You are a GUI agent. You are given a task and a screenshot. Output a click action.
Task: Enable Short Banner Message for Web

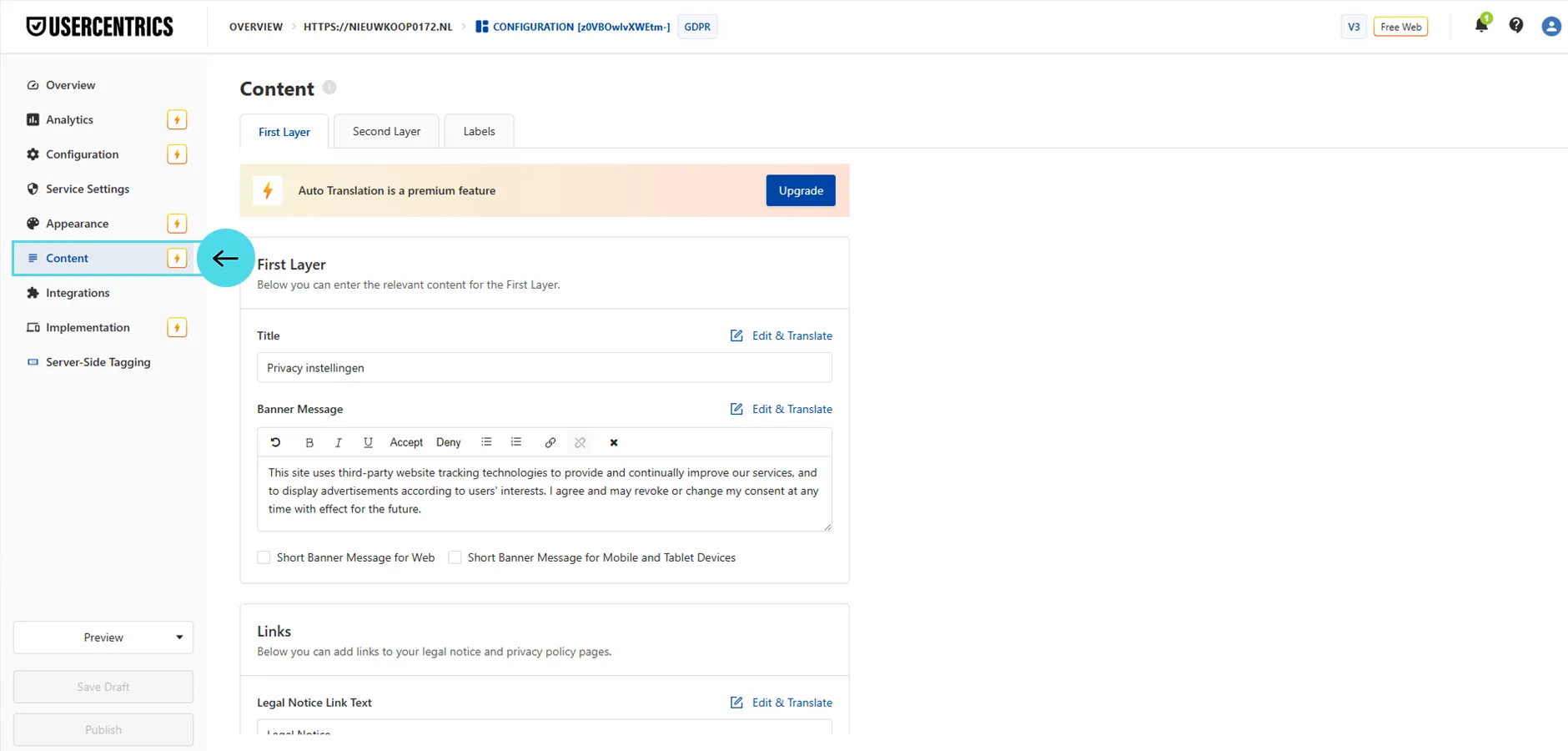(264, 557)
